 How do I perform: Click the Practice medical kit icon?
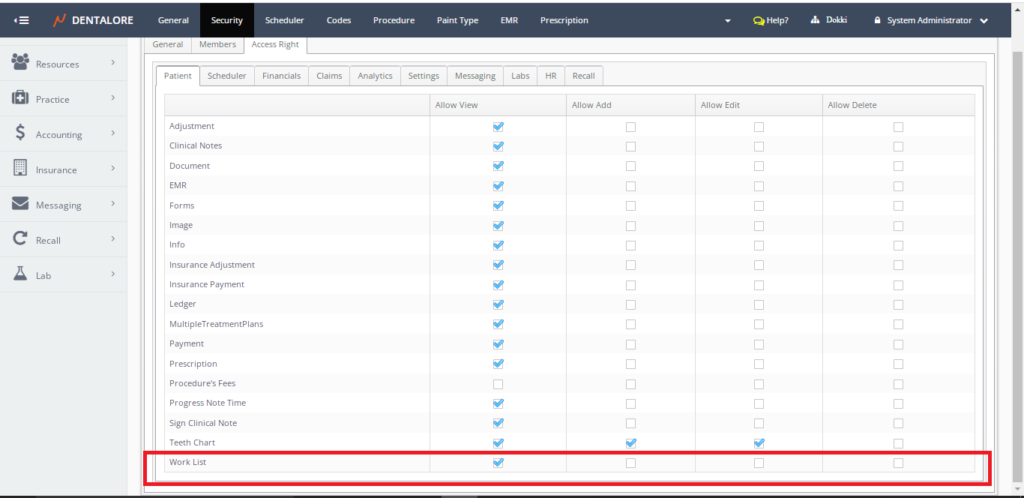[20, 98]
